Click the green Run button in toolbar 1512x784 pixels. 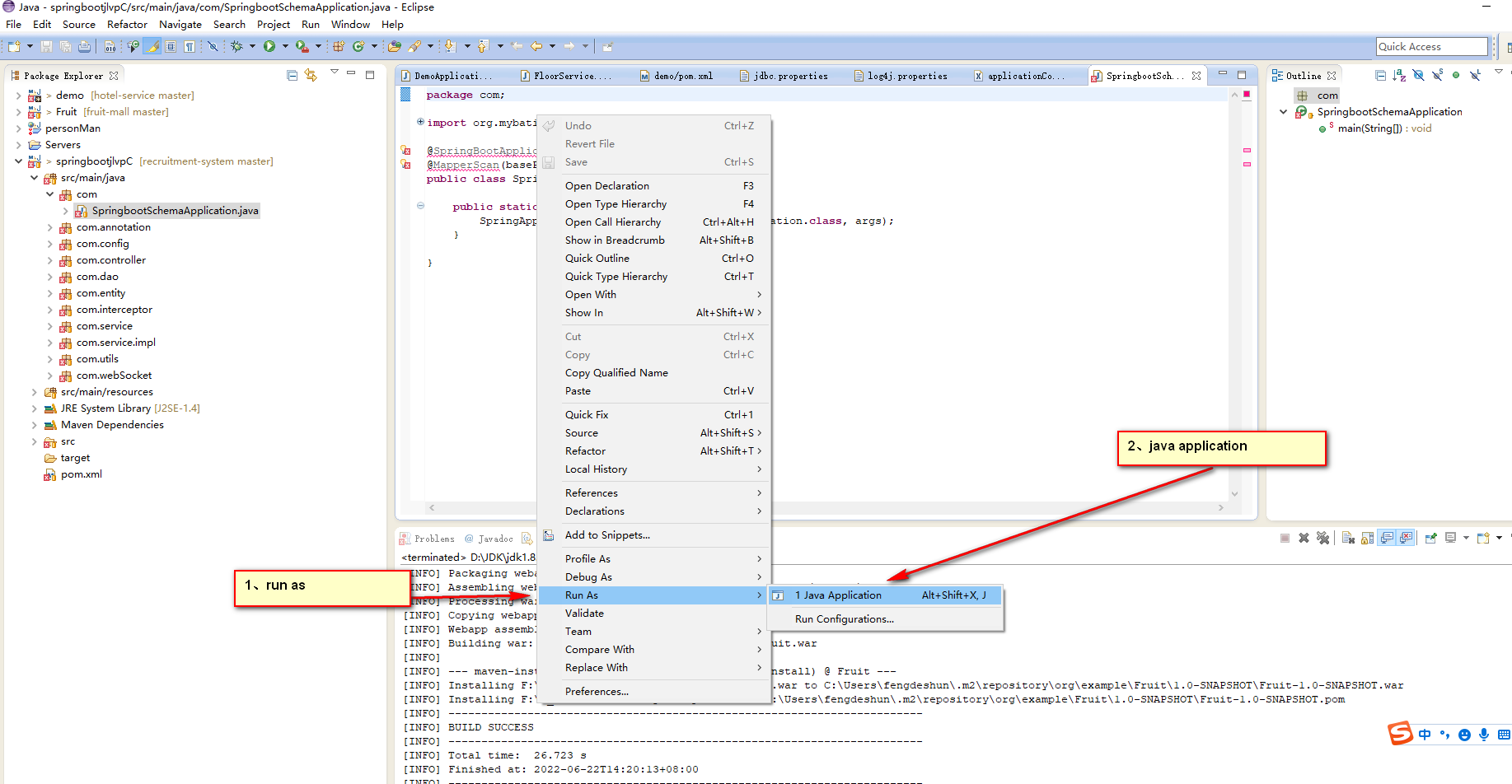click(x=269, y=46)
